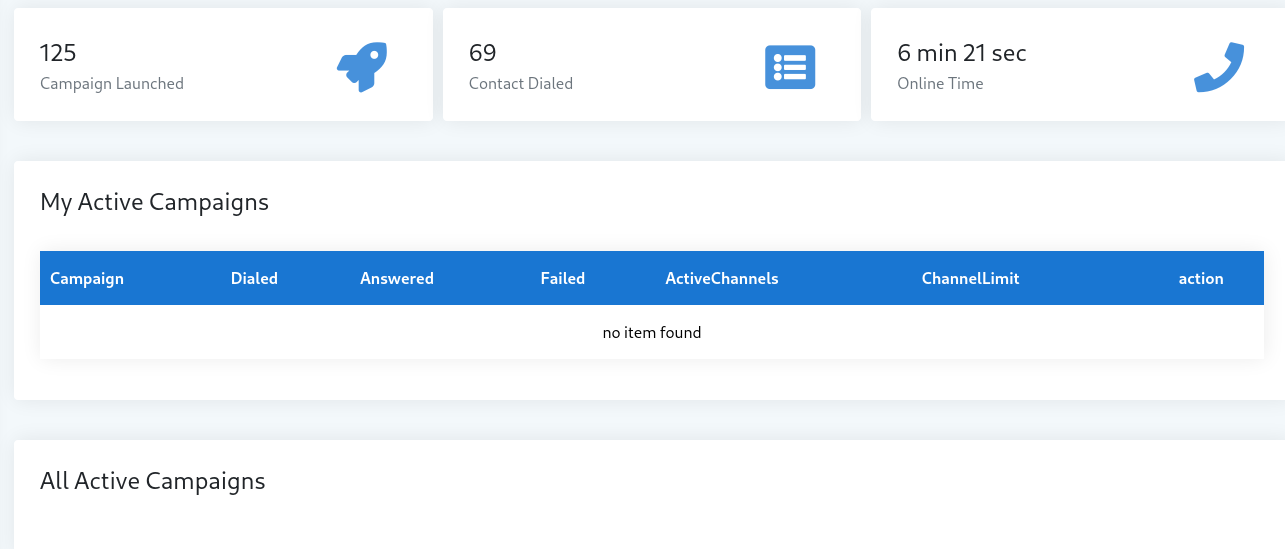
Task: Click the All Active Campaigns heading
Action: tap(153, 481)
